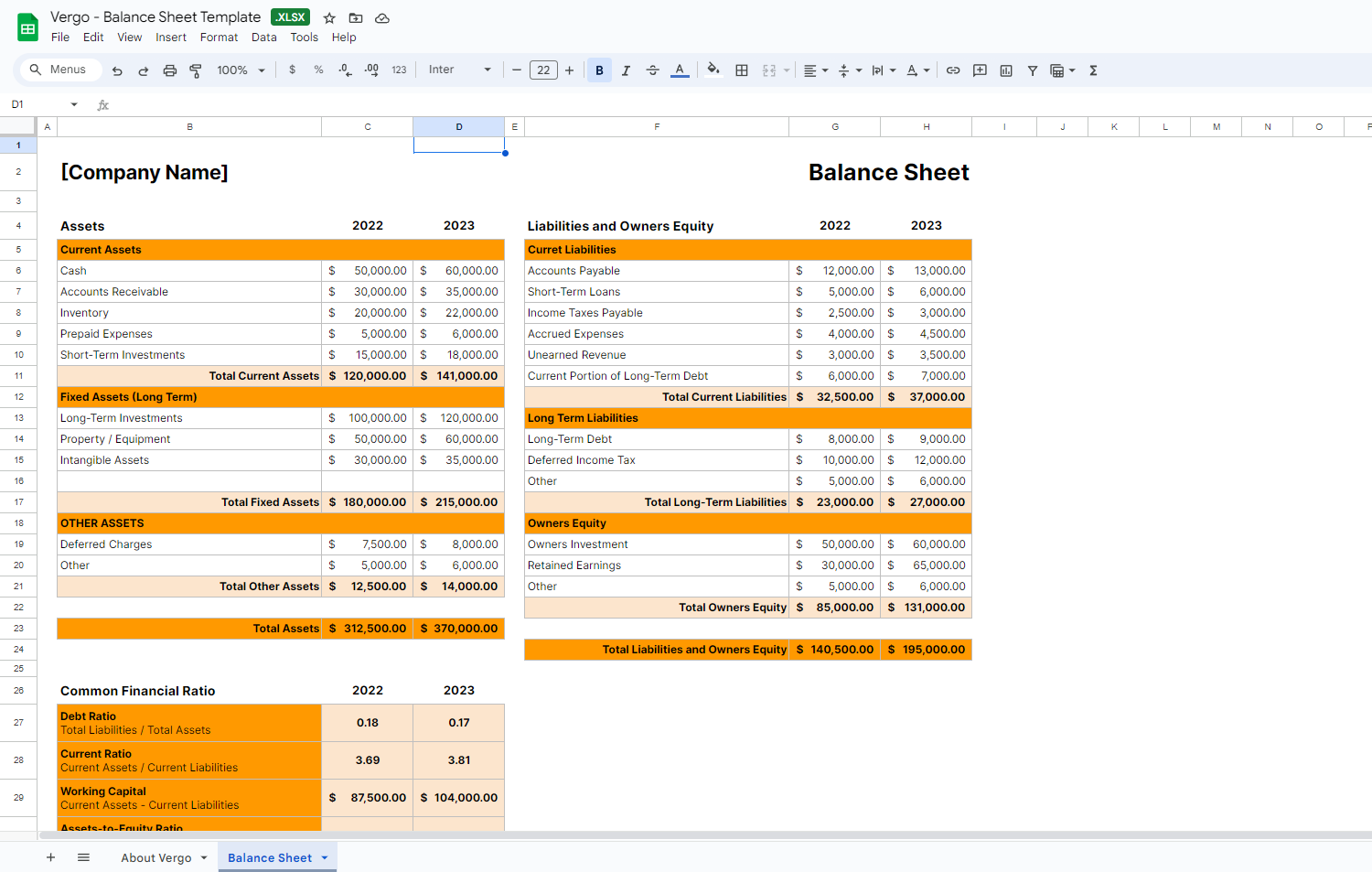This screenshot has width=1372, height=872.
Task: Decrease decimal places
Action: (344, 70)
